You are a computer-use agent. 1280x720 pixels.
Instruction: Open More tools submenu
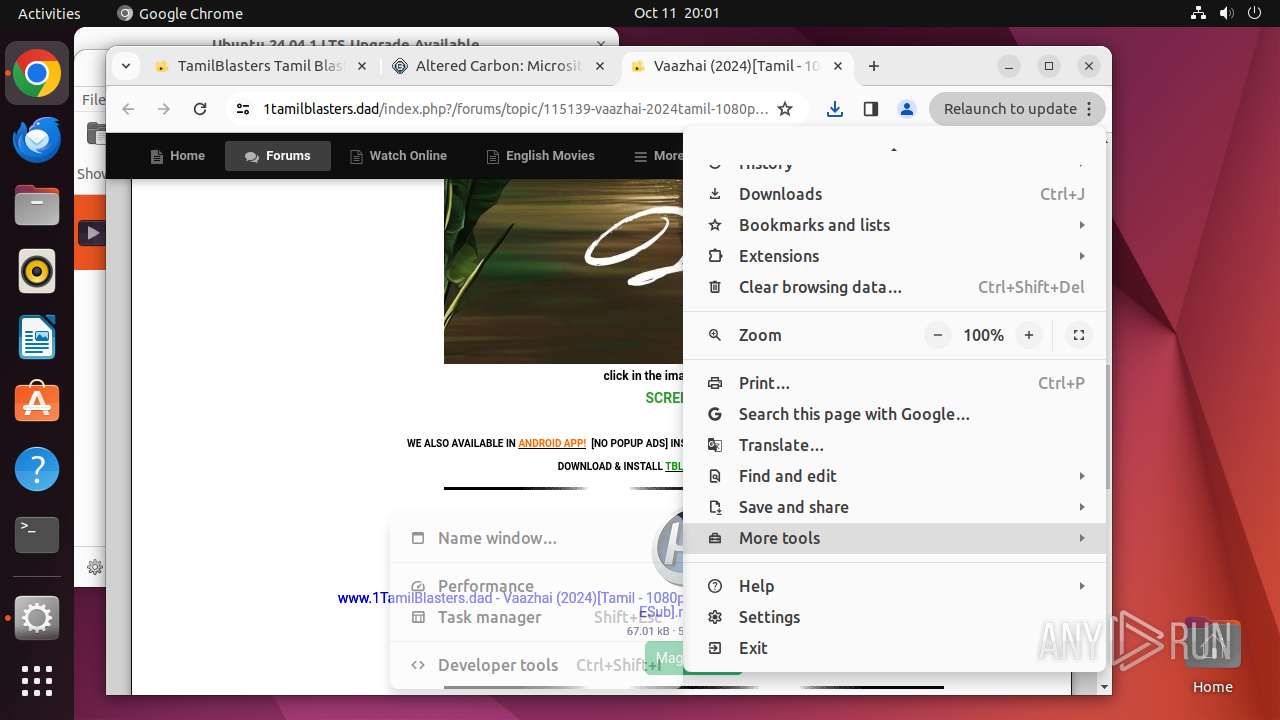pyautogui.click(x=895, y=538)
